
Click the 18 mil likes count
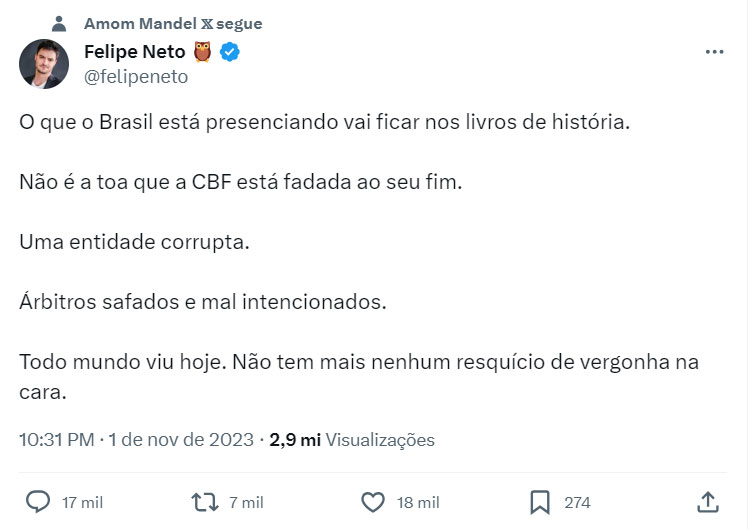418,502
